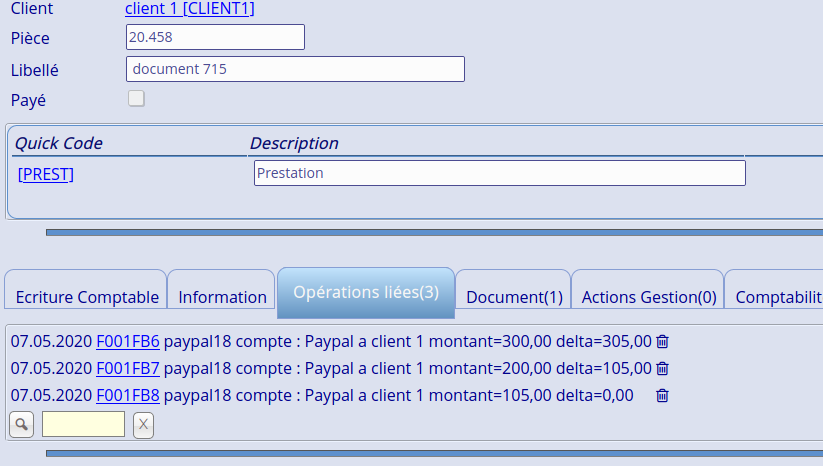Screen dimensions: 823x466
Task: Click the magnifier search icon
Action: pyautogui.click(x=21, y=424)
